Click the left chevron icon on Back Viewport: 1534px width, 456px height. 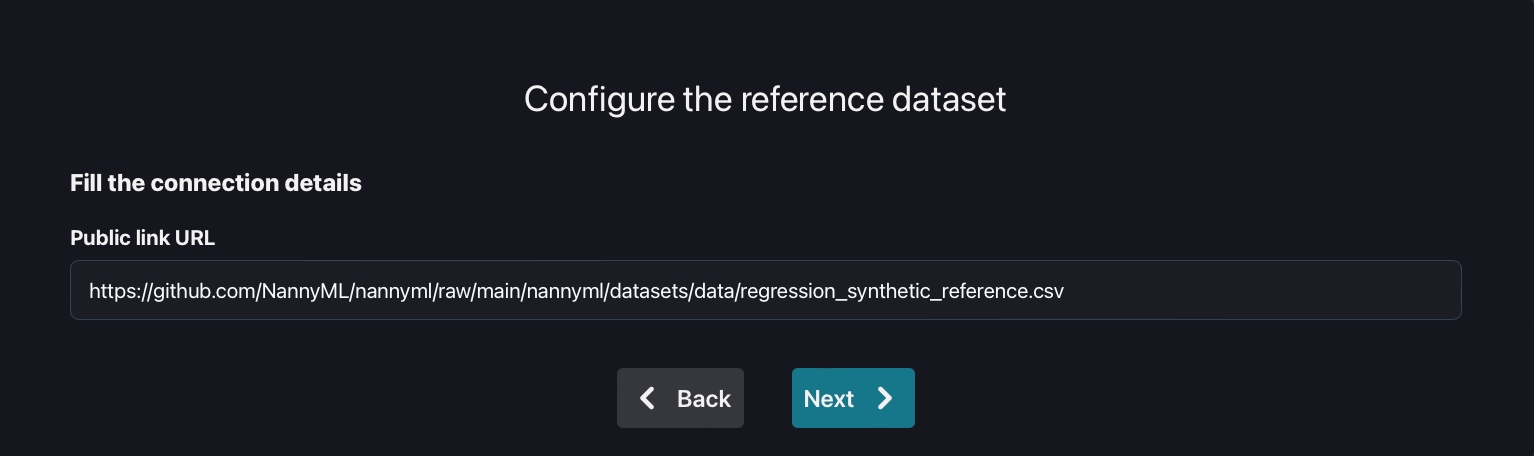(648, 398)
